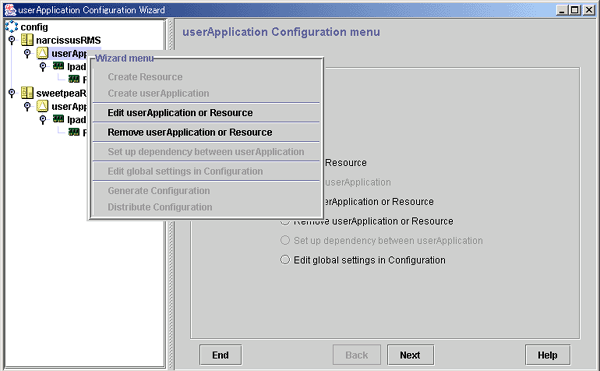The image size is (600, 371).
Task: Select Set up dependency between userApplication radio
Action: (285, 240)
